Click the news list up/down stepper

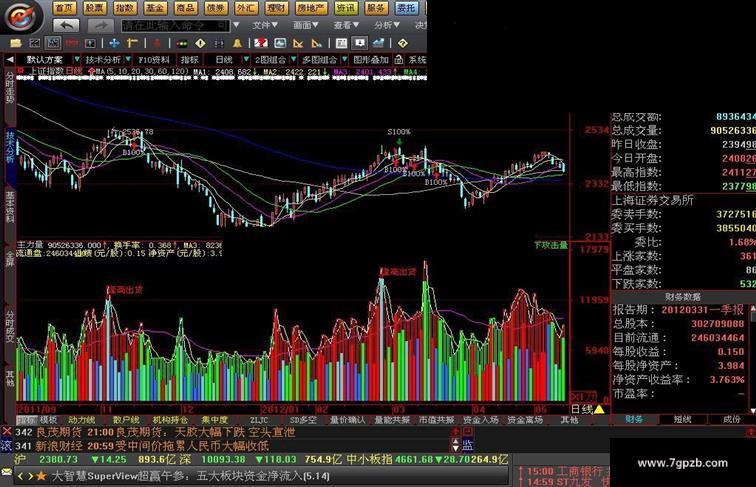tap(456, 445)
